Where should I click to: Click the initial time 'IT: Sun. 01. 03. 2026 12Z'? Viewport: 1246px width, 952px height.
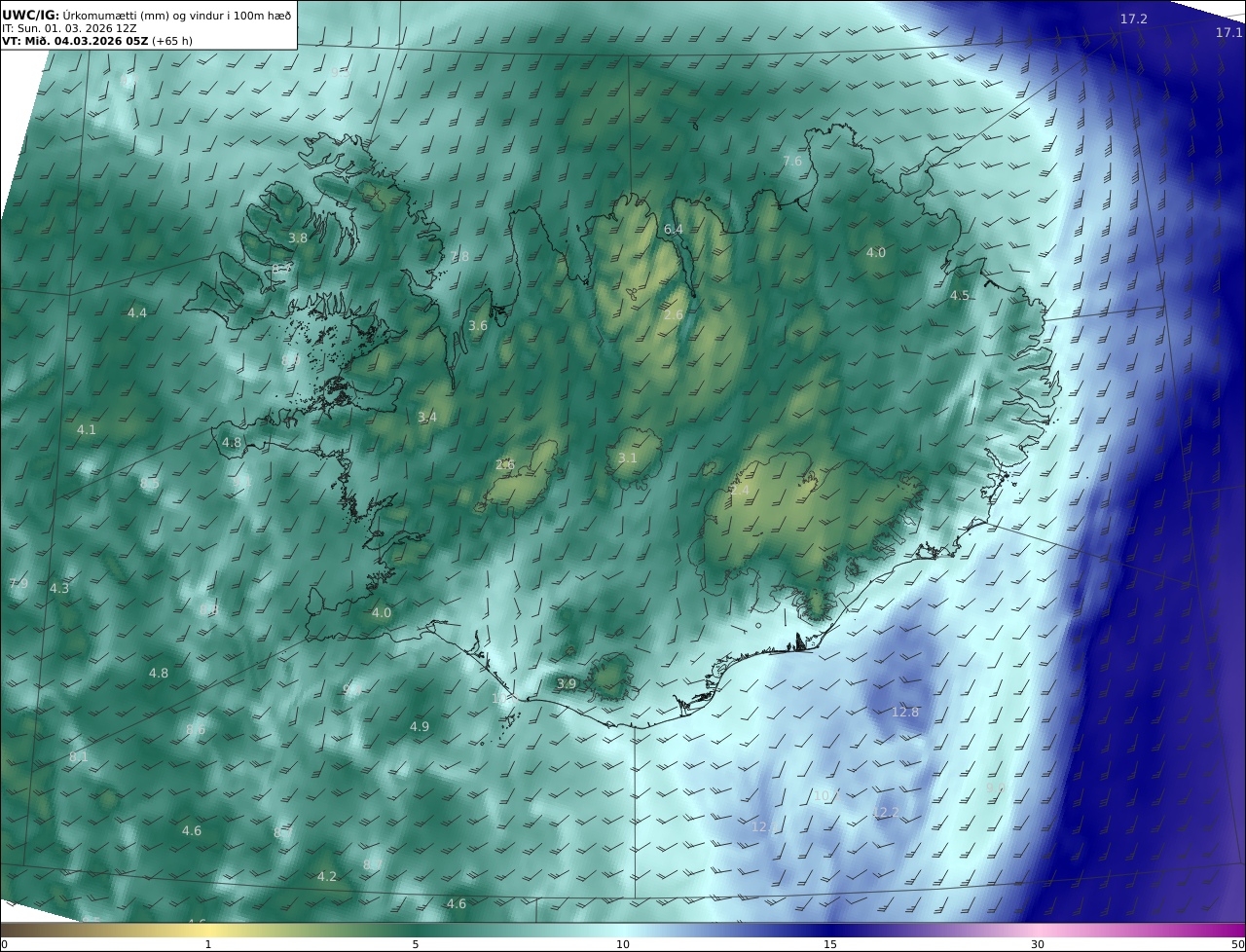pyautogui.click(x=69, y=28)
